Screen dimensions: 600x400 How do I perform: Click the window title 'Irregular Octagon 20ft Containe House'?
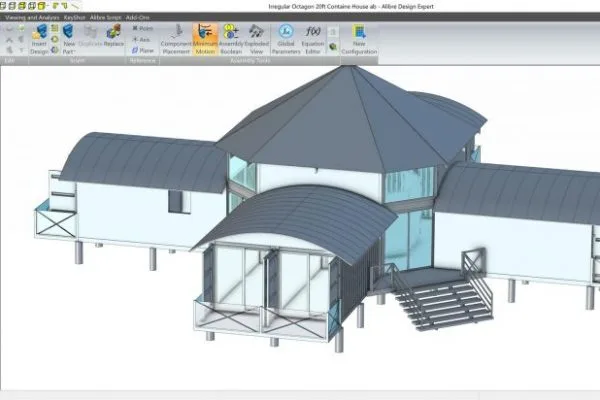click(320, 6)
